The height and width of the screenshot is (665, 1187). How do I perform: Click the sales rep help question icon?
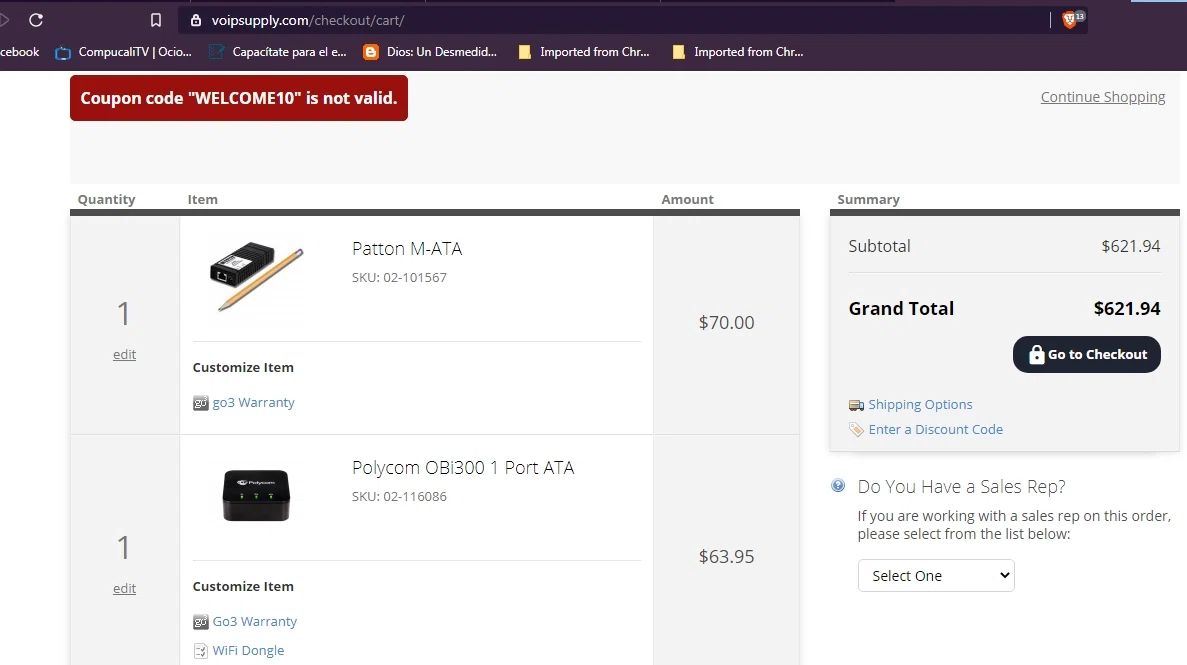pyautogui.click(x=838, y=485)
